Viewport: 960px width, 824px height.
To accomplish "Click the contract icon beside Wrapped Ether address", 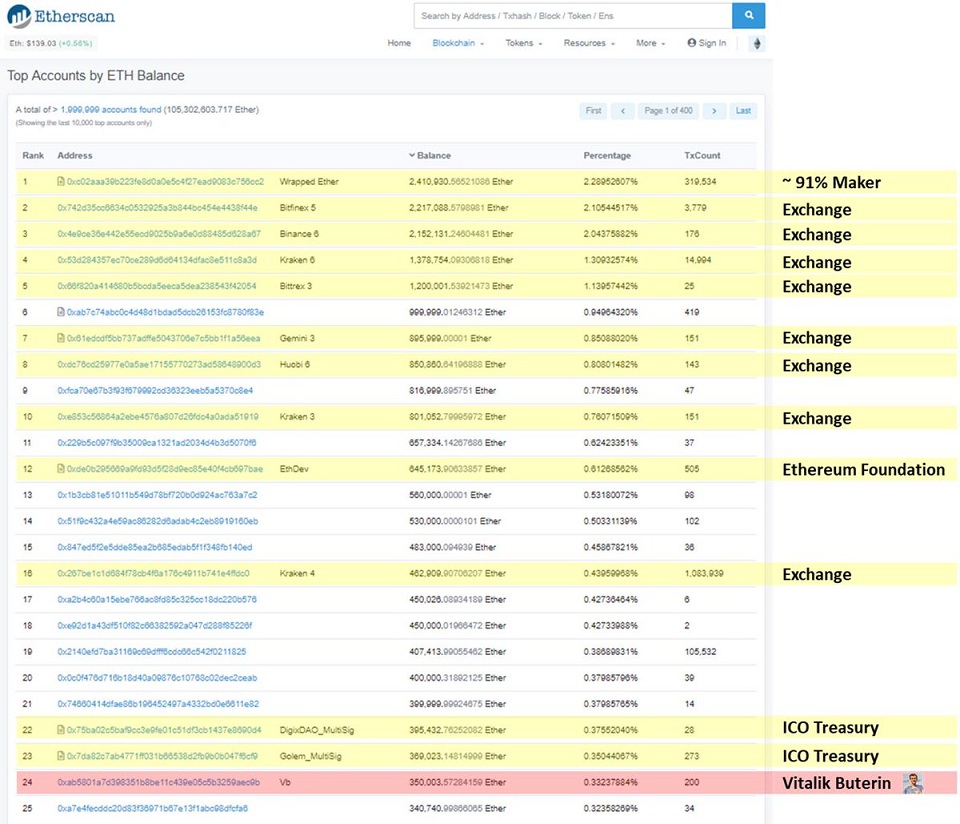I will tap(61, 182).
